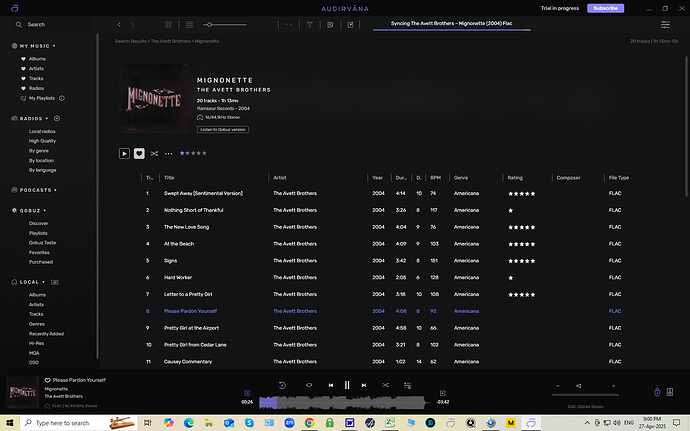Switch to list view layout

189,25
